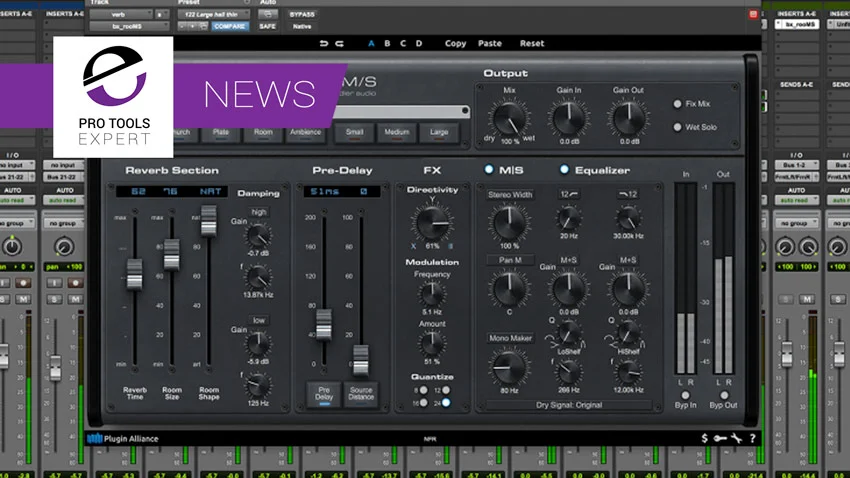The image size is (850, 478).
Task: Open the dollar sign store icon
Action: pos(704,438)
